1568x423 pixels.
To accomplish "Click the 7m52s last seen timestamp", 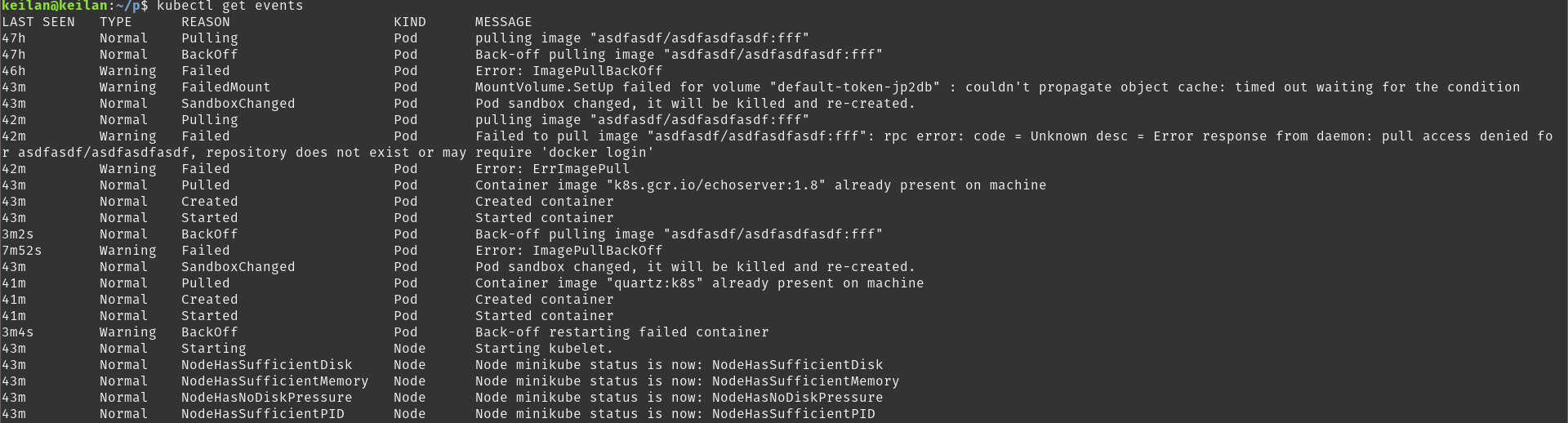I will (22, 251).
